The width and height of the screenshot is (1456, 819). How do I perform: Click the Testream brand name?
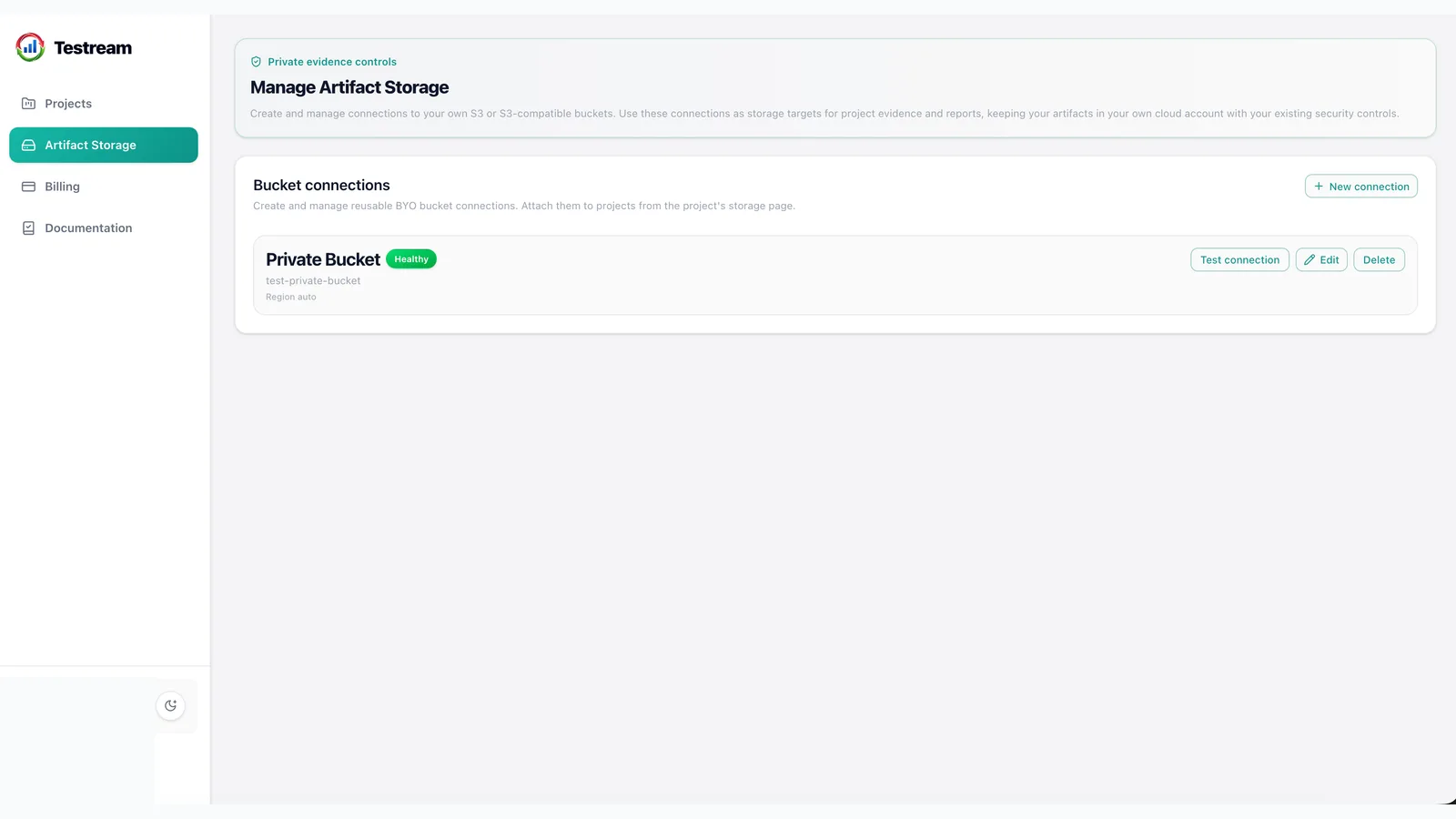(93, 48)
